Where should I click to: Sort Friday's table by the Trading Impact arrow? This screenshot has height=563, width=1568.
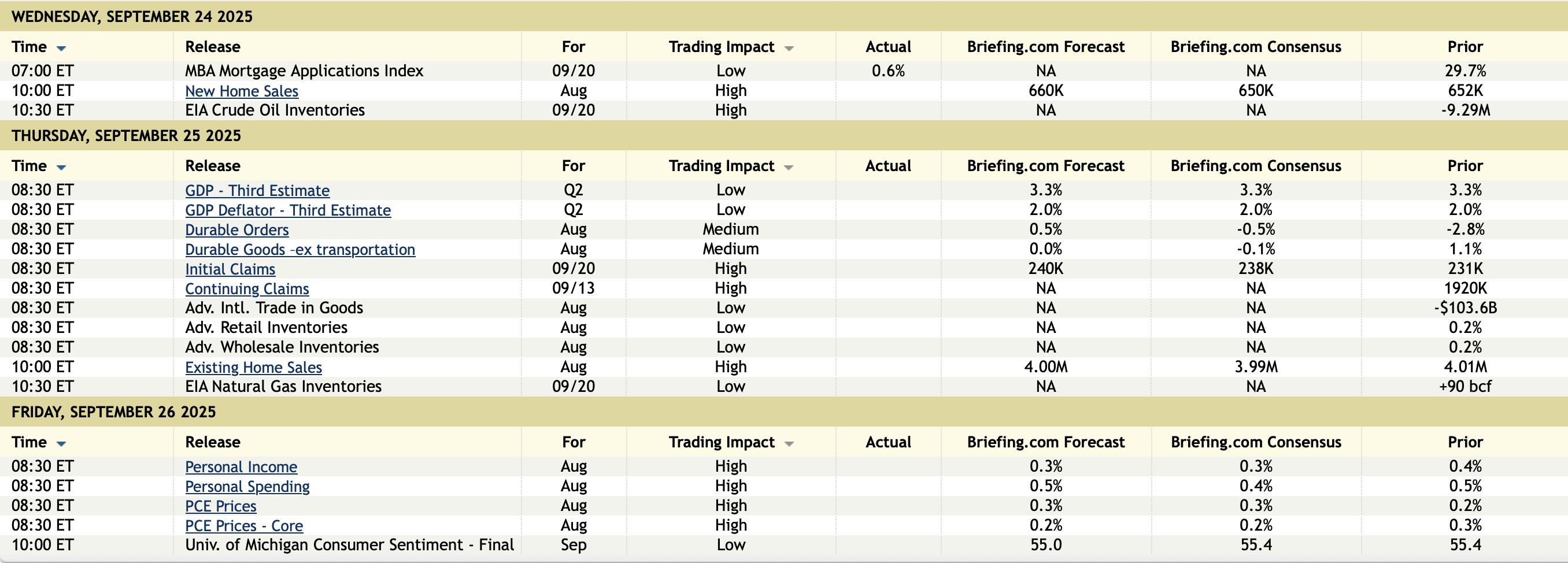click(789, 444)
